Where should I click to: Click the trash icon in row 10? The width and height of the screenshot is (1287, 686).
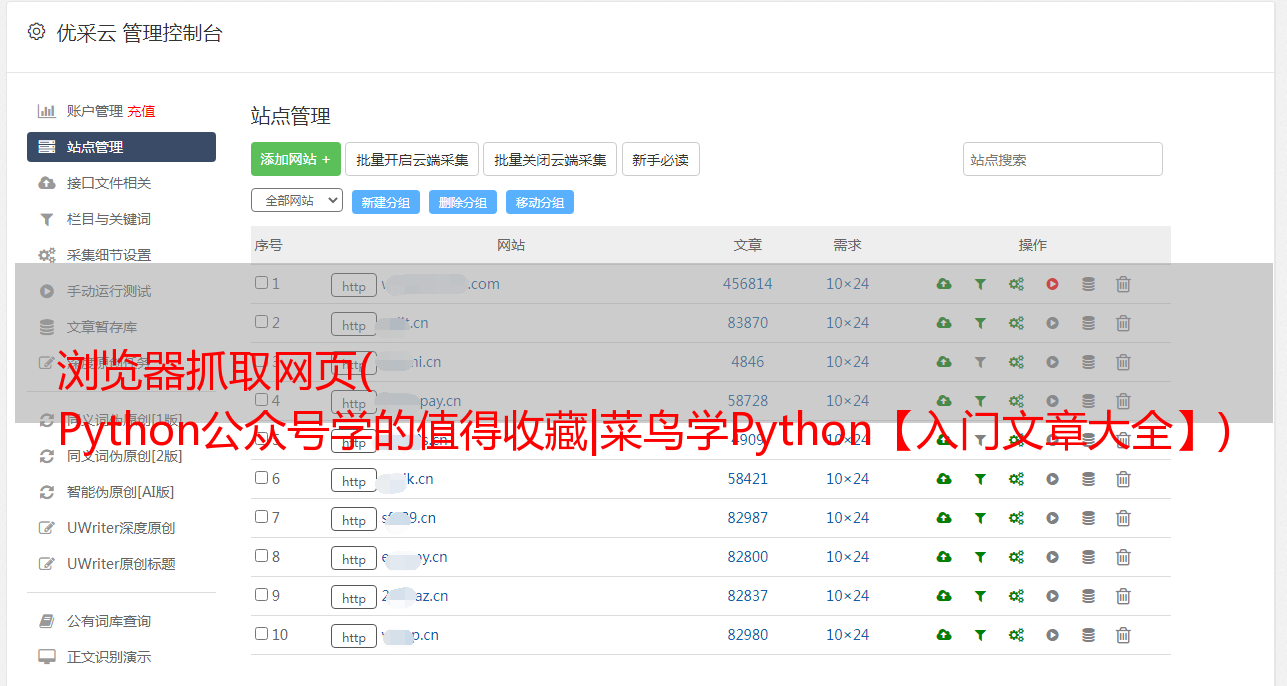point(1123,635)
